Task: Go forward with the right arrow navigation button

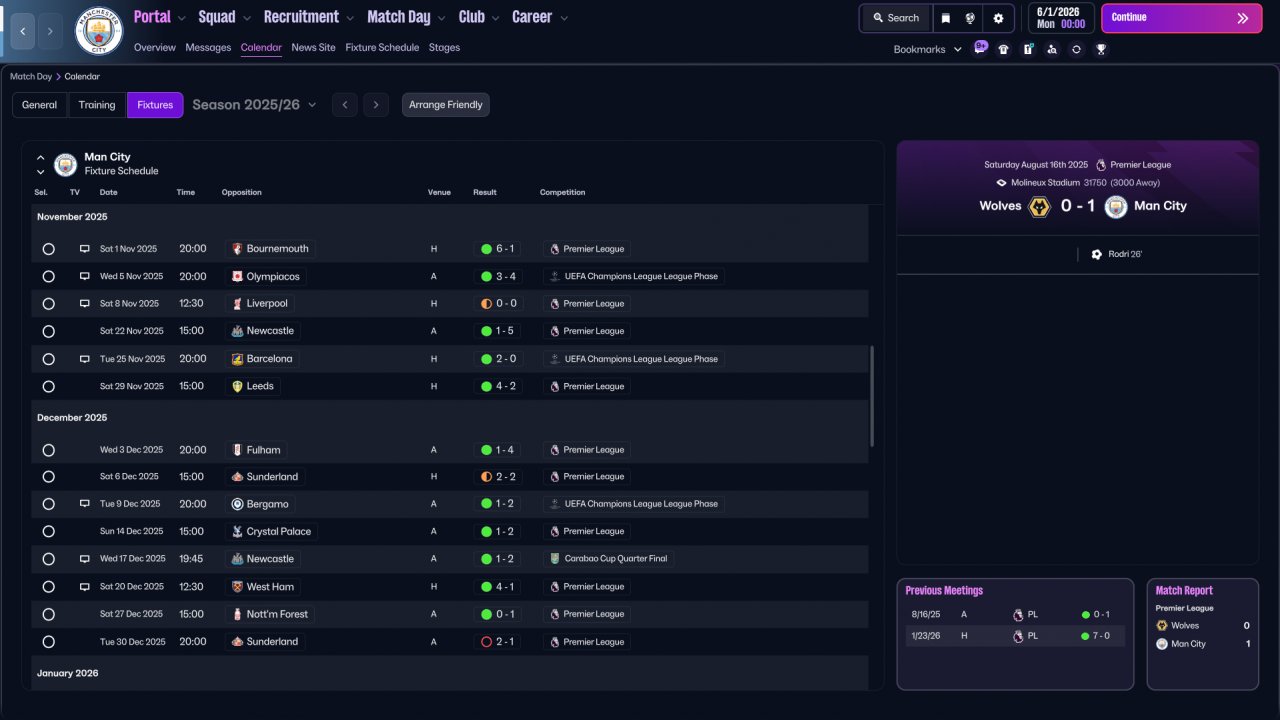Action: coord(51,31)
